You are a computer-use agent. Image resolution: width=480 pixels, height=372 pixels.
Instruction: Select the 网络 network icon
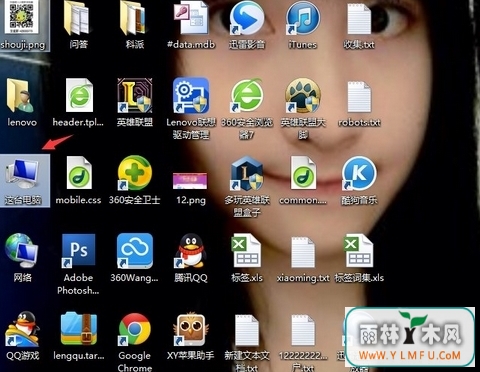(x=21, y=251)
